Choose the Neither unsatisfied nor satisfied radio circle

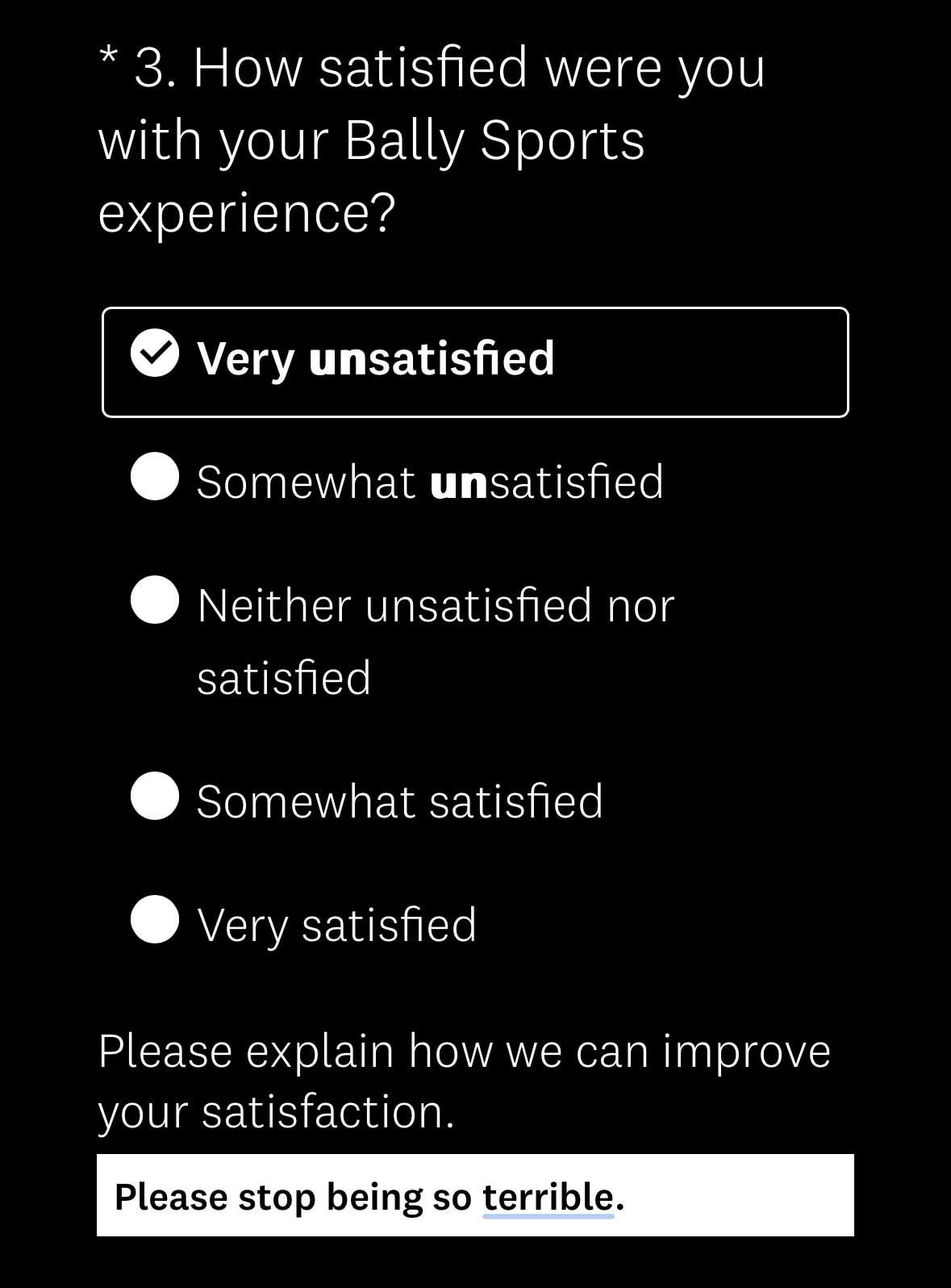click(154, 600)
